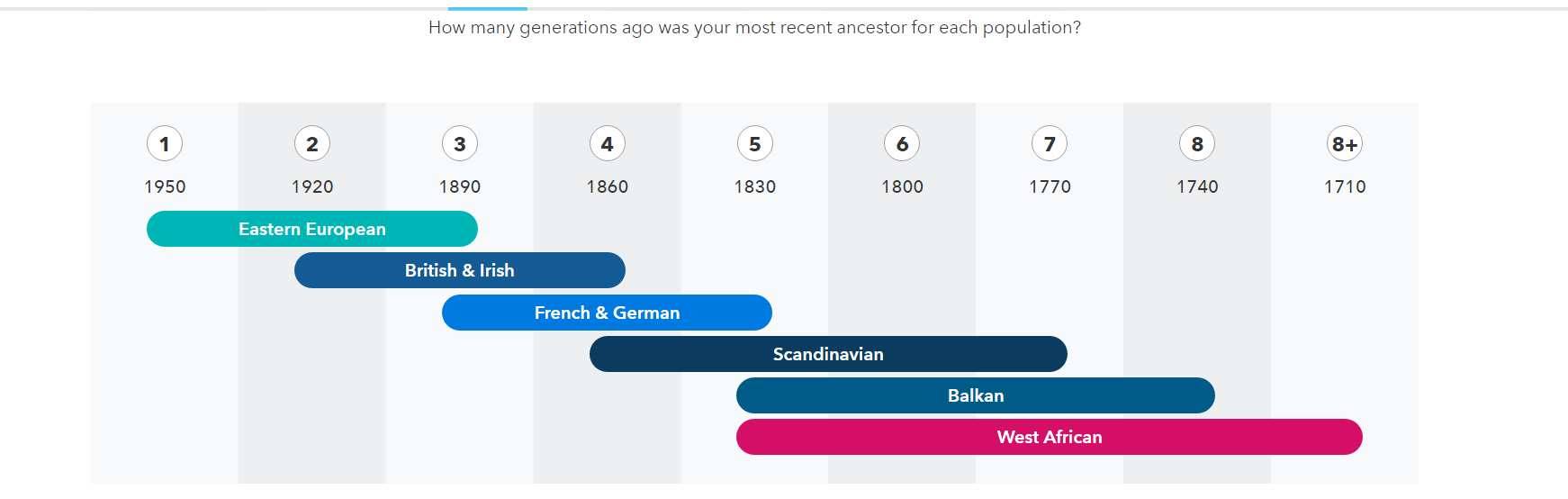This screenshot has width=1568, height=499.
Task: Select the 1710 year label
Action: coord(1345,186)
